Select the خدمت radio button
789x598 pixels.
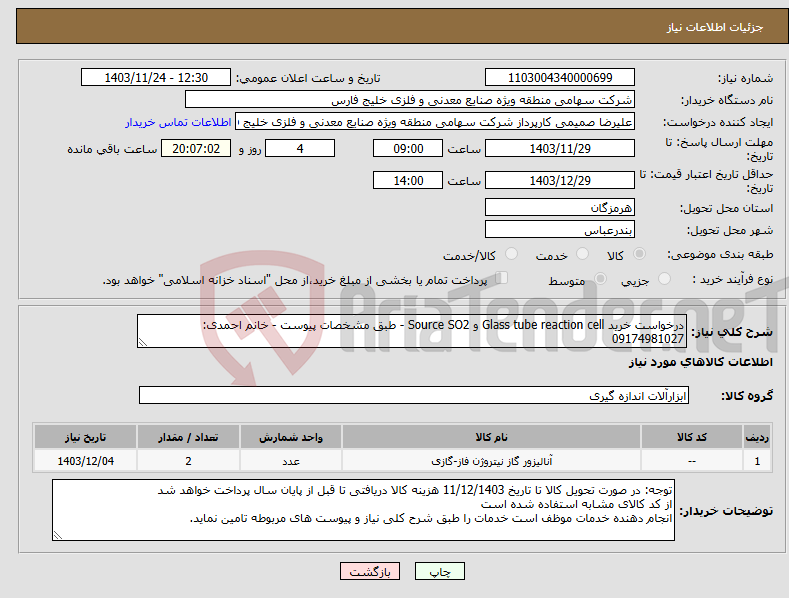point(582,254)
